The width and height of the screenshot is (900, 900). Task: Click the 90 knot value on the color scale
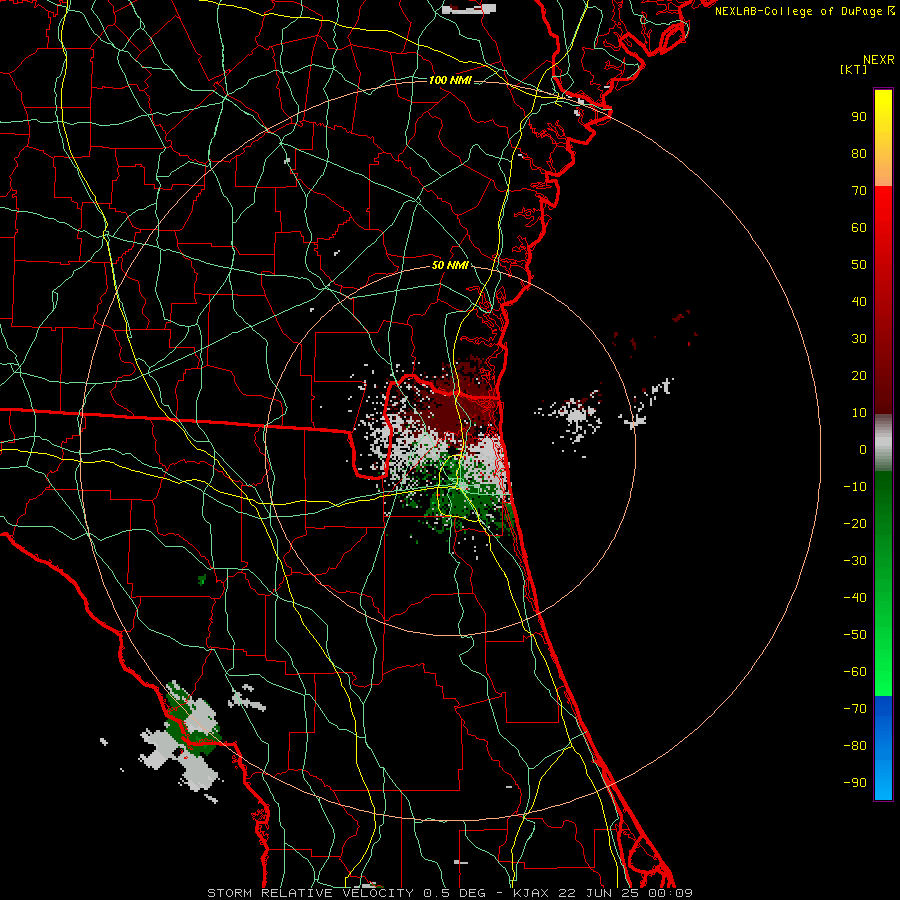859,117
